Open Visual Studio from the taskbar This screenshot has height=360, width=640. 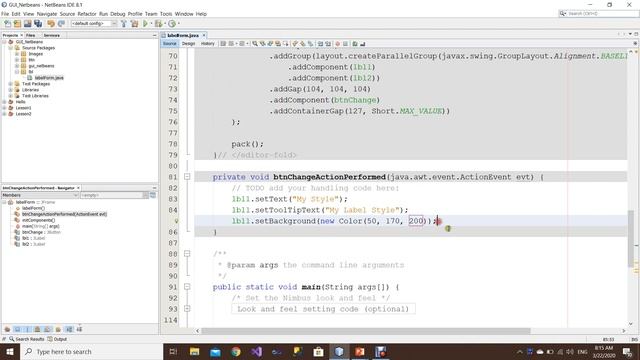(256, 351)
